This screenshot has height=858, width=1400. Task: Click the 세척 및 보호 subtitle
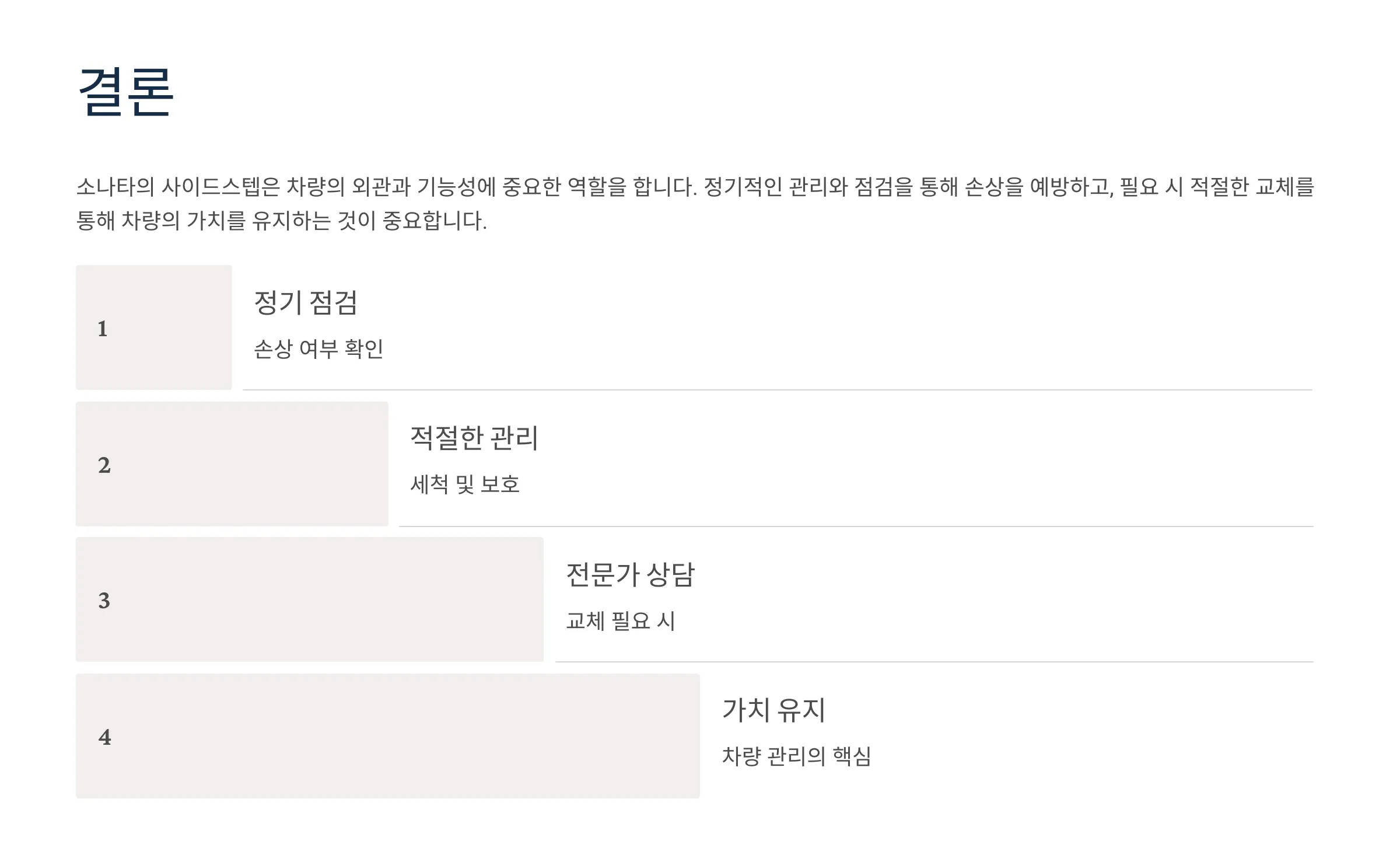465,484
